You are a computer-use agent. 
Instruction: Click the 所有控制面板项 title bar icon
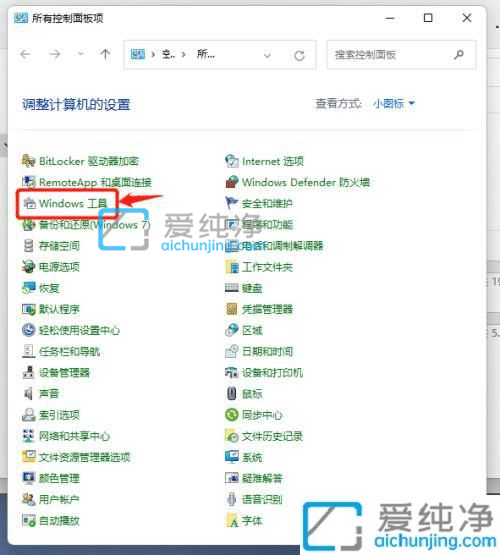(x=21, y=18)
